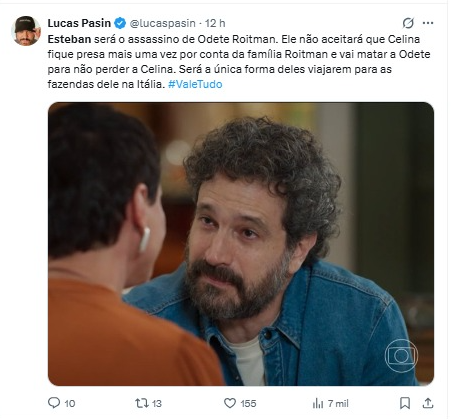451x419 pixels.
Task: Open the Lucas Pasin display name link
Action: click(79, 23)
